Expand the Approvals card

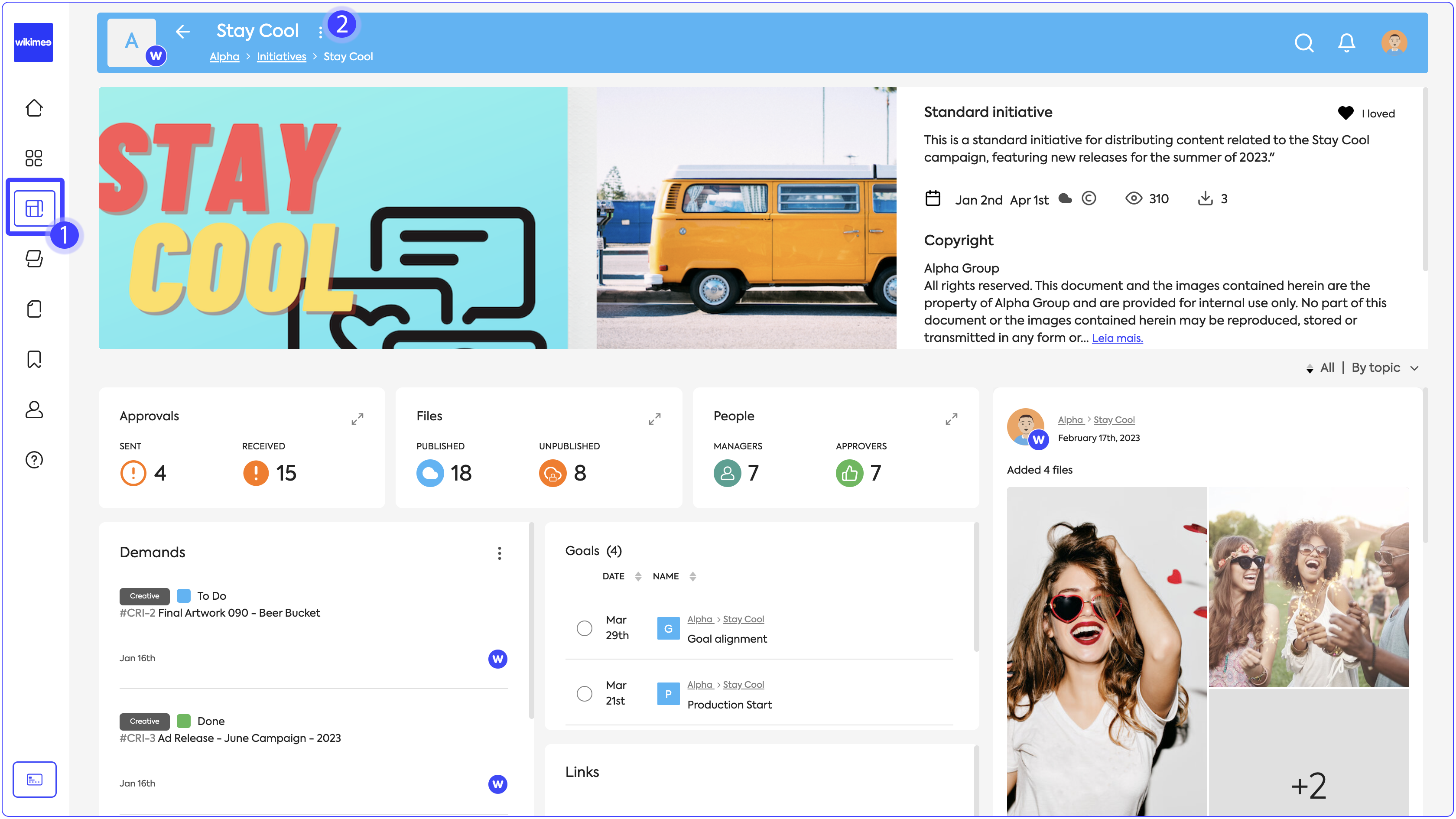tap(357, 419)
